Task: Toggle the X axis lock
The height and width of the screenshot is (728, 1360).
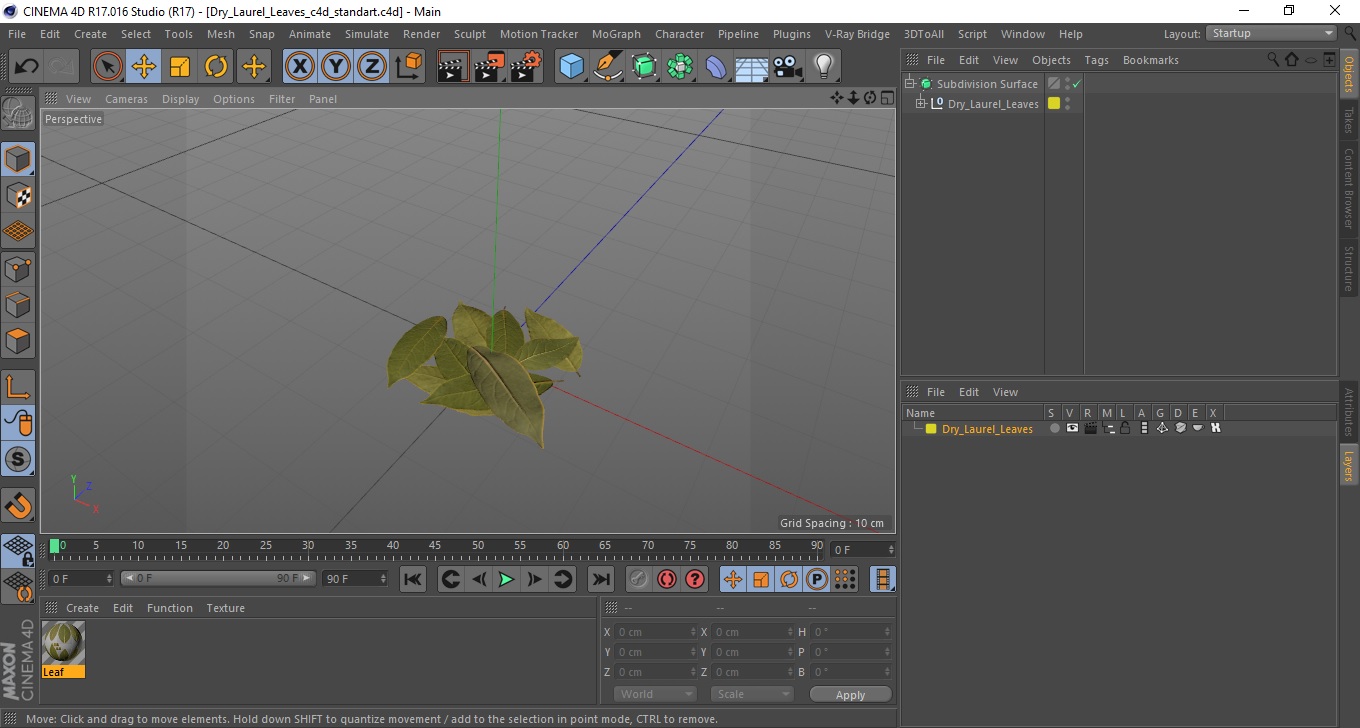Action: (300, 67)
